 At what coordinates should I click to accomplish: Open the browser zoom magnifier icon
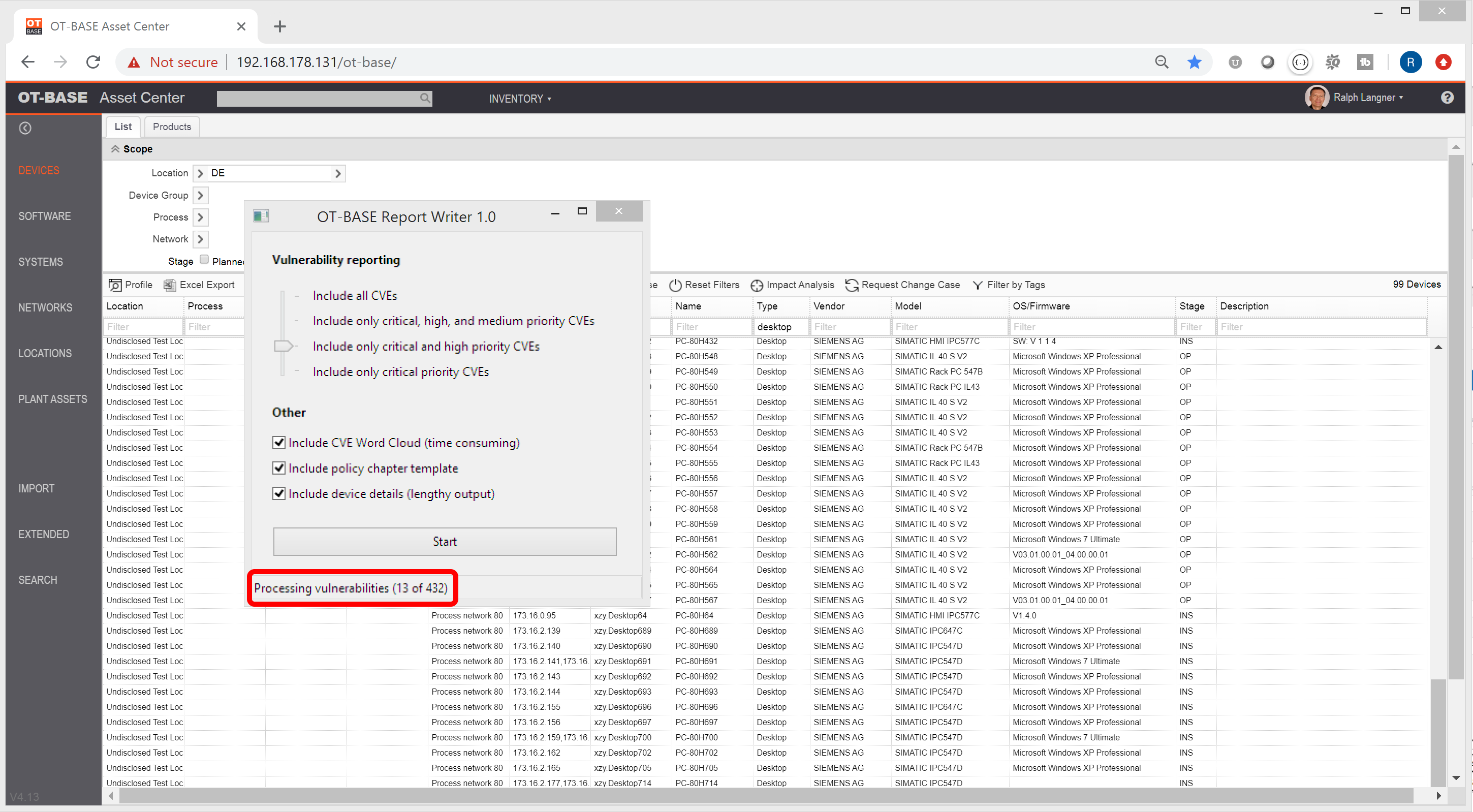[1162, 63]
